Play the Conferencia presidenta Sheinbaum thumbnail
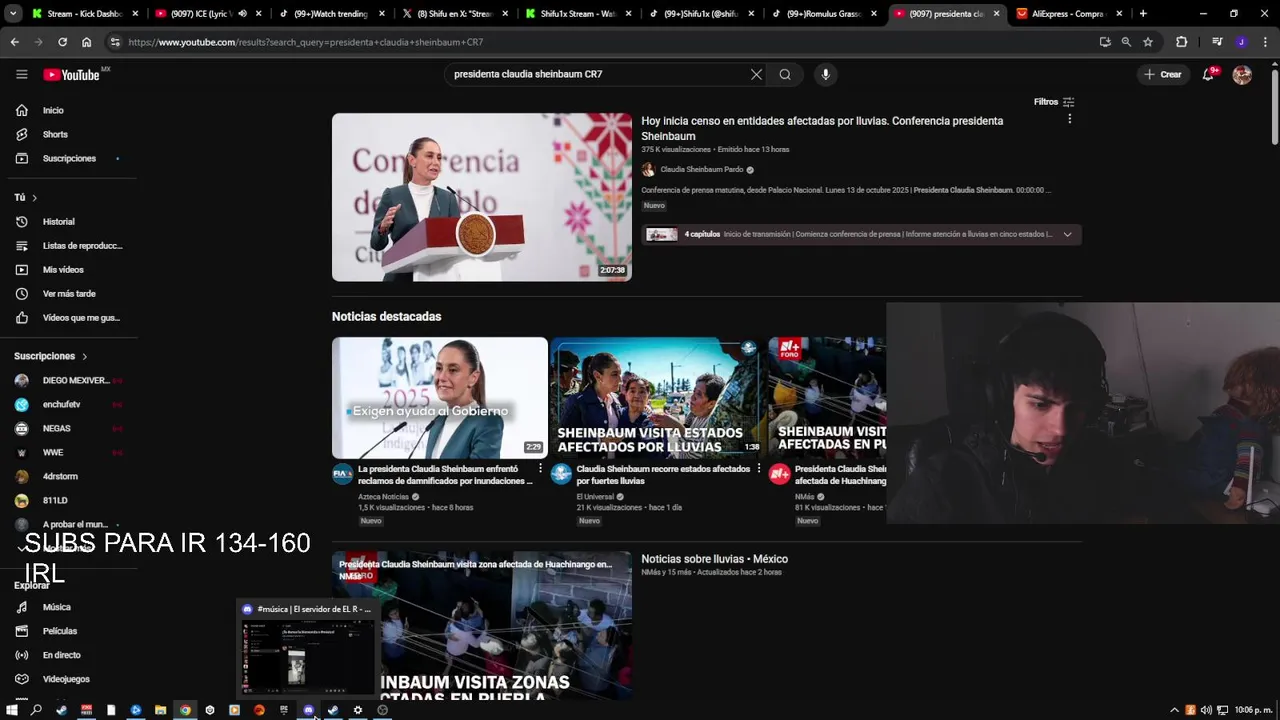1280x720 pixels. [481, 197]
